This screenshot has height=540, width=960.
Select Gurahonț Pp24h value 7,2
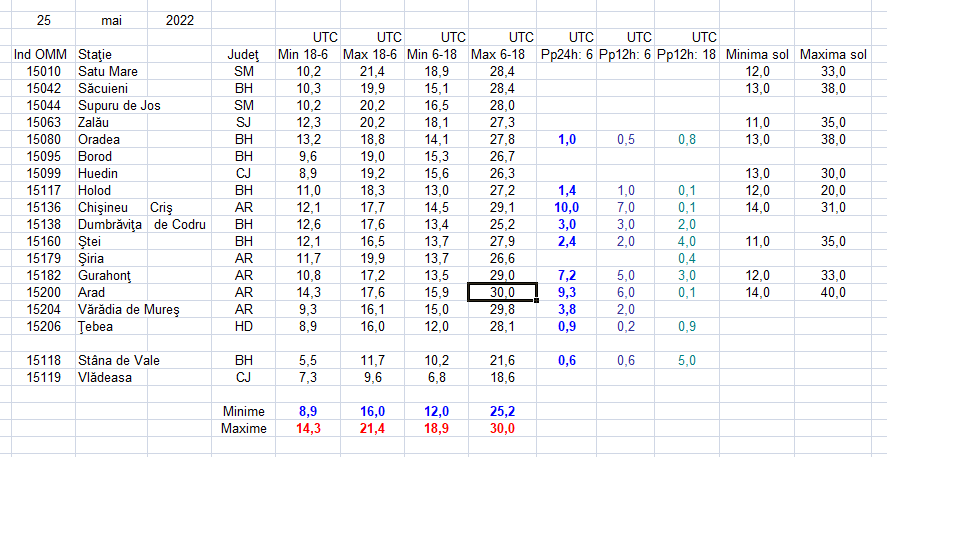[x=566, y=276]
